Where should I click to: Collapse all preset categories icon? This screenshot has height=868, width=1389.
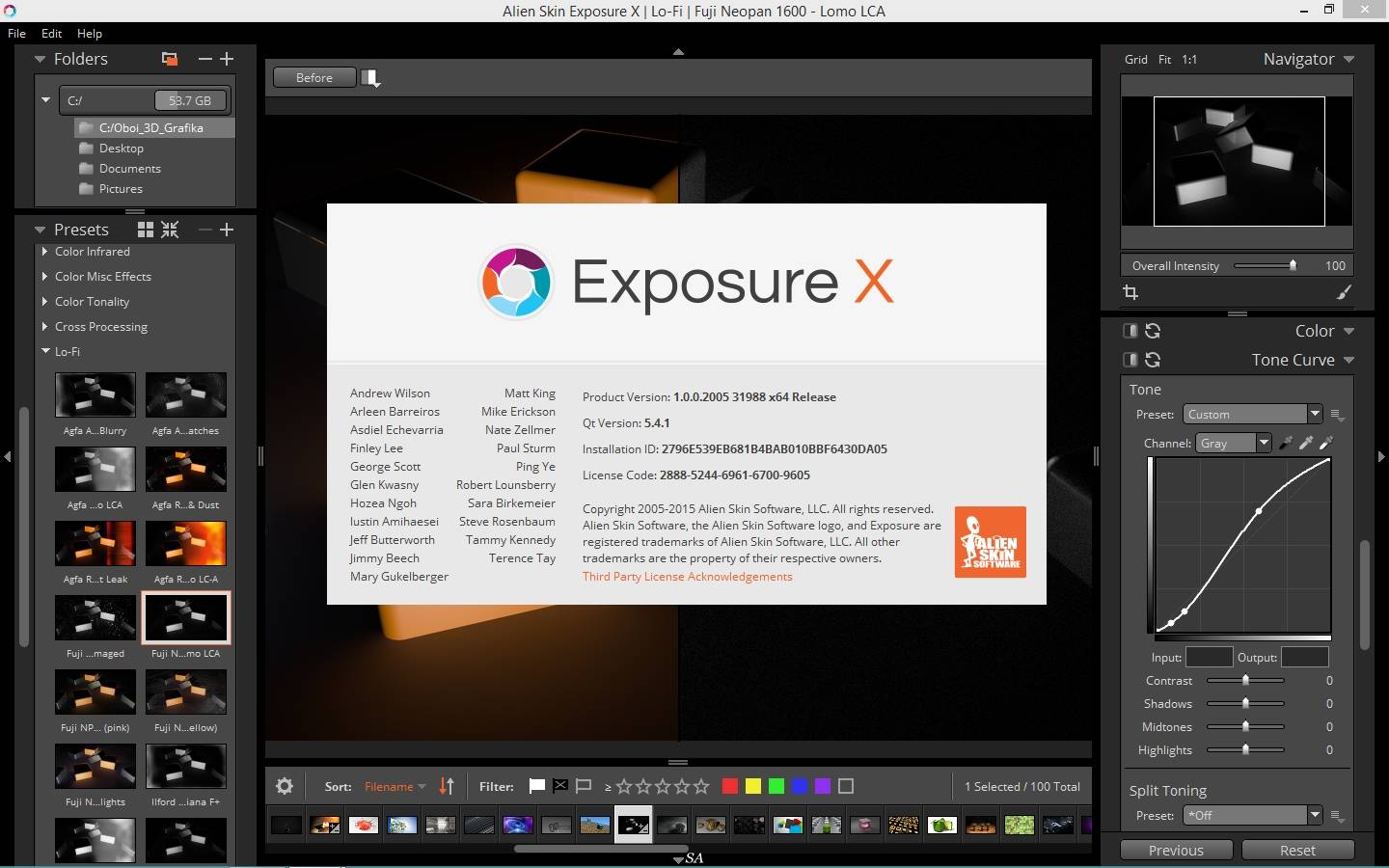(x=170, y=230)
